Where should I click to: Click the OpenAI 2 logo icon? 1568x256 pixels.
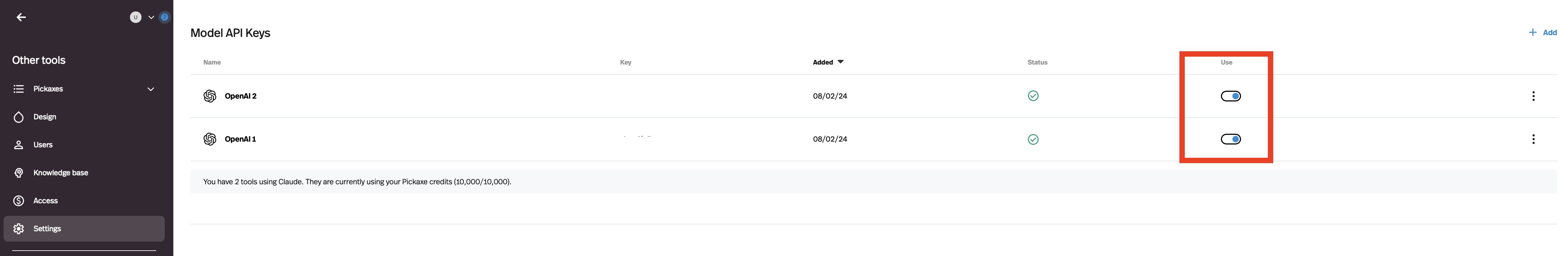click(210, 96)
